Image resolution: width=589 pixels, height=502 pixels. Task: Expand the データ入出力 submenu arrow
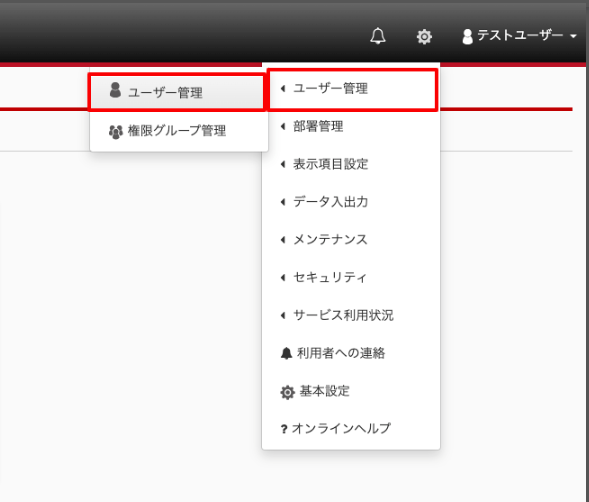point(283,202)
